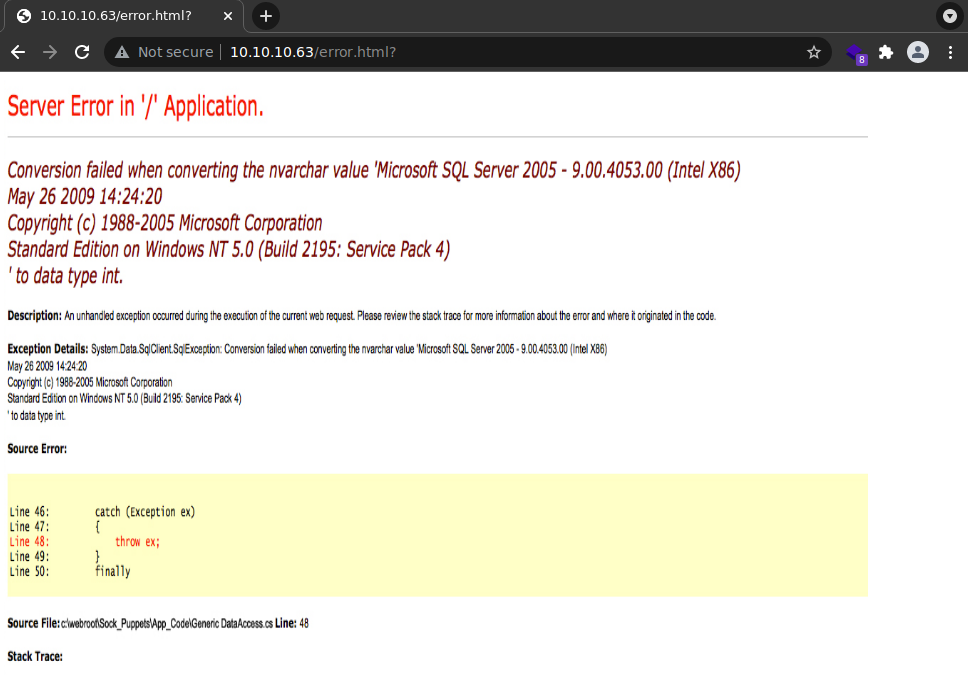Open the Extensions puzzle piece menu
The image size is (968, 675).
tap(885, 52)
